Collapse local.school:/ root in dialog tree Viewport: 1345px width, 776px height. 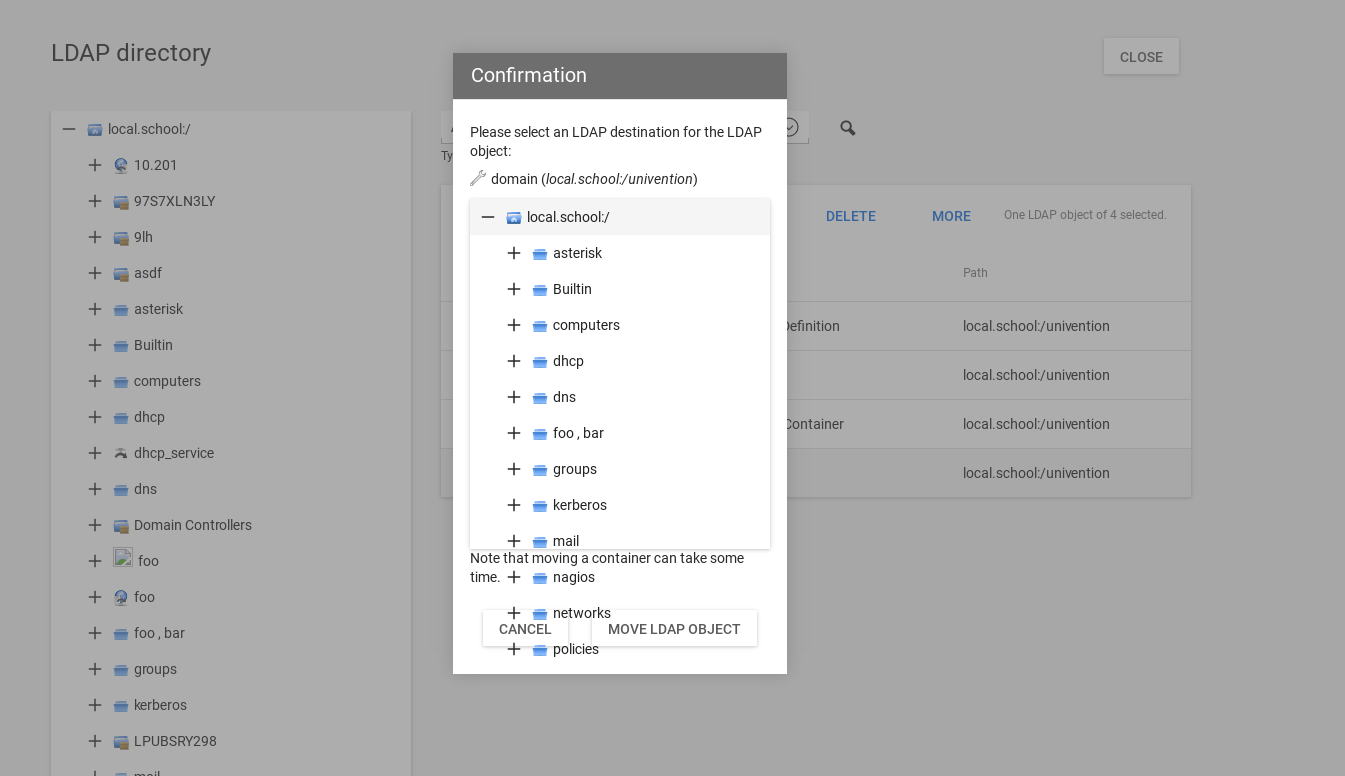(x=488, y=217)
